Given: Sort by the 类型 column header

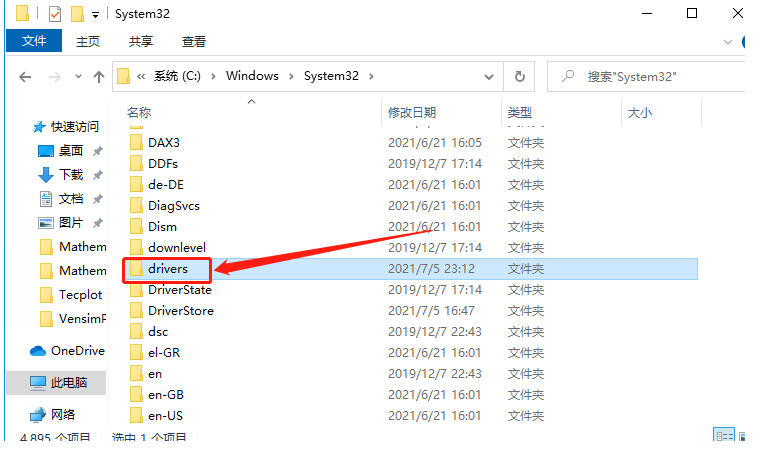Looking at the screenshot, I should tap(520, 112).
